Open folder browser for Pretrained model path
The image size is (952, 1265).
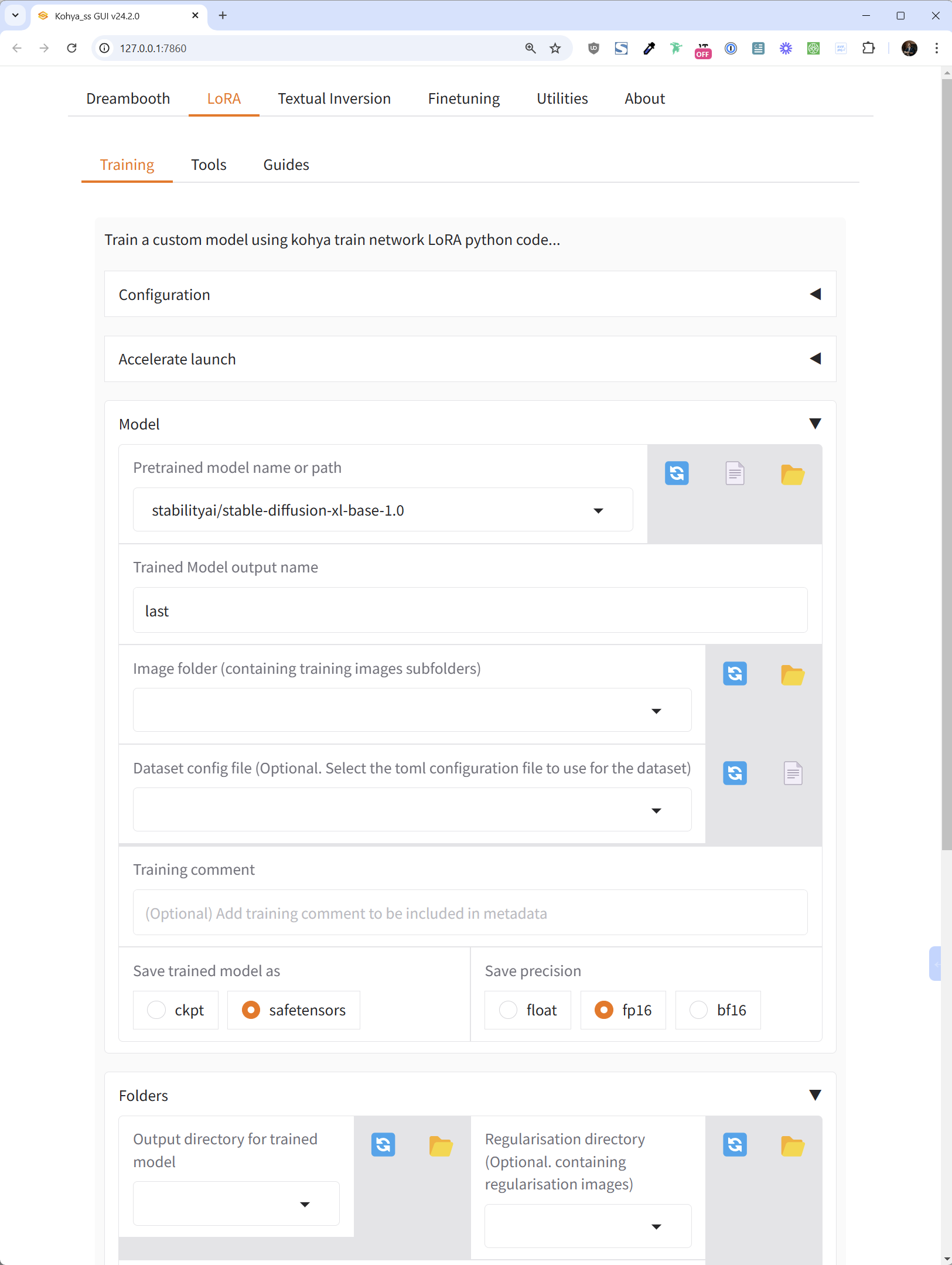pos(792,474)
